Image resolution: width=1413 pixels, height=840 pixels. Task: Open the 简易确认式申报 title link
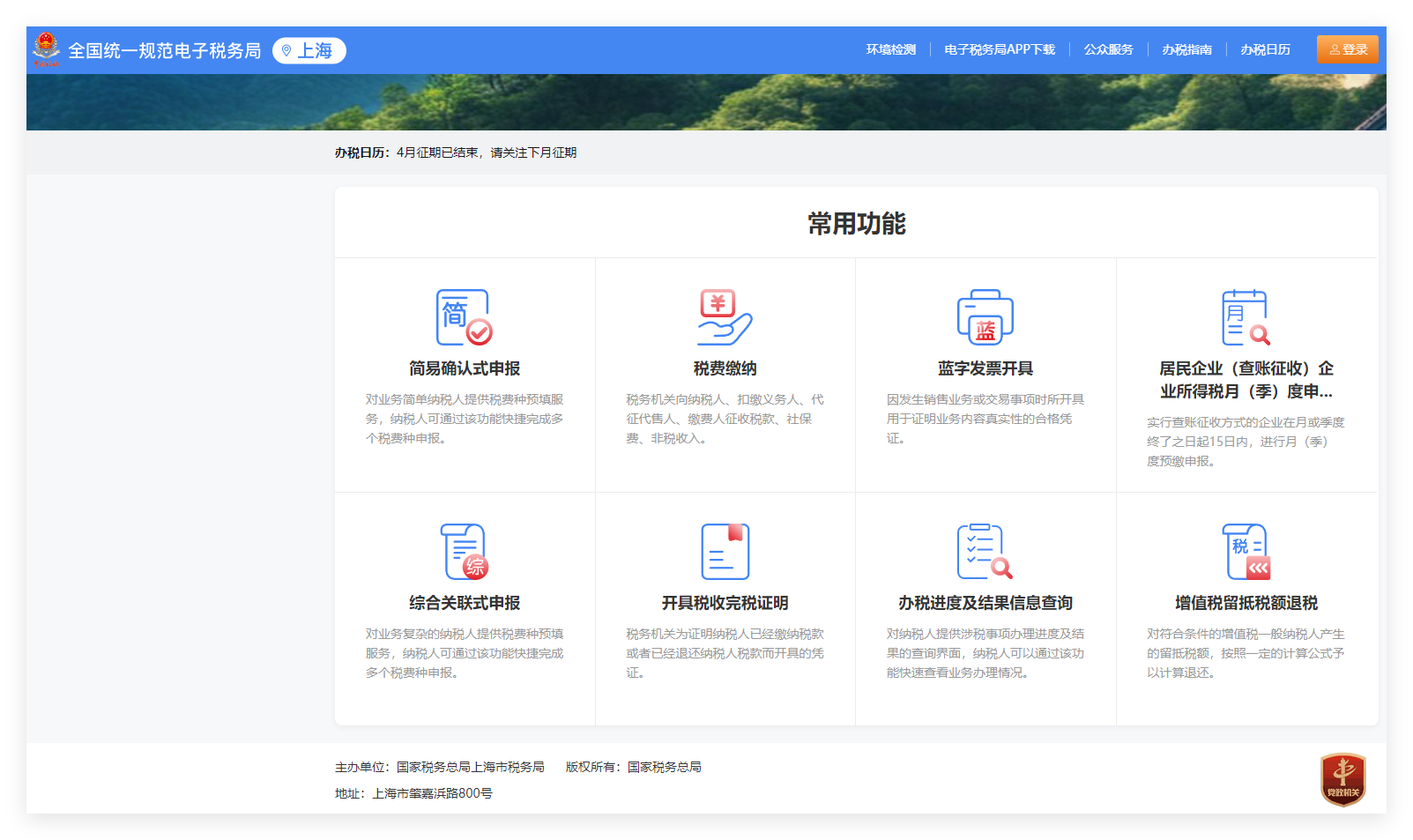tap(465, 368)
